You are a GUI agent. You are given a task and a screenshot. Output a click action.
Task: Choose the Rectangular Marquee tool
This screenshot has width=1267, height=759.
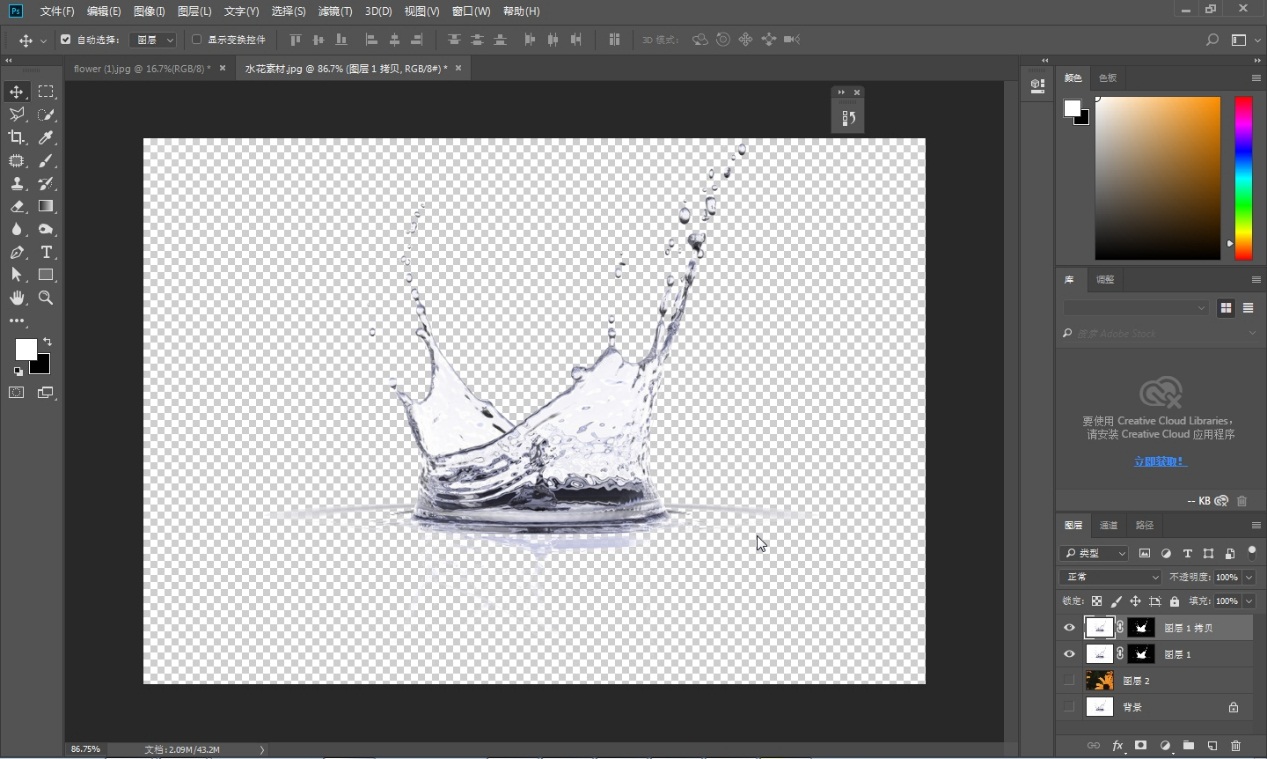pyautogui.click(x=46, y=92)
